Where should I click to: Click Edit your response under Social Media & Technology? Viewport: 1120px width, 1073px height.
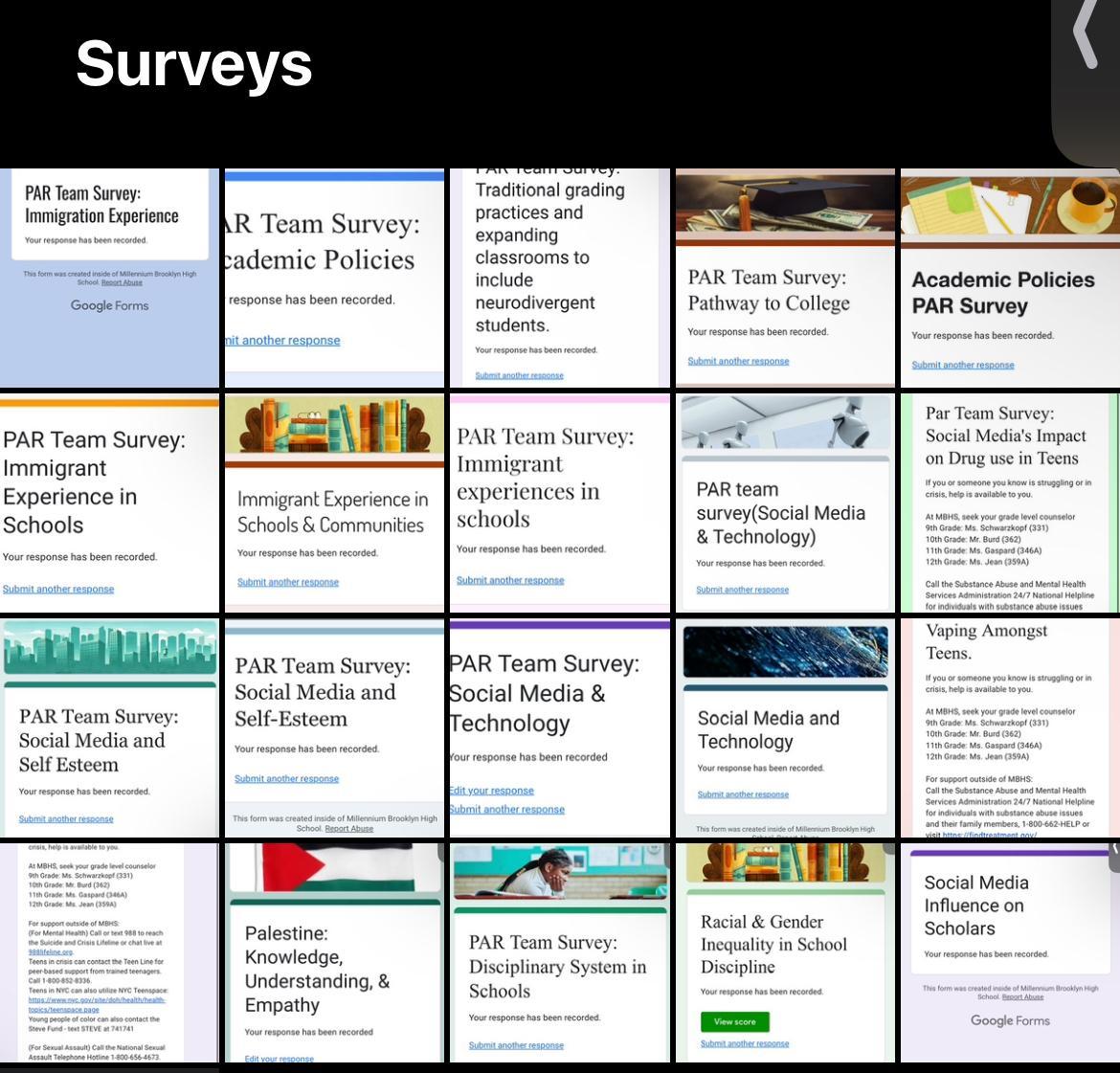491,790
